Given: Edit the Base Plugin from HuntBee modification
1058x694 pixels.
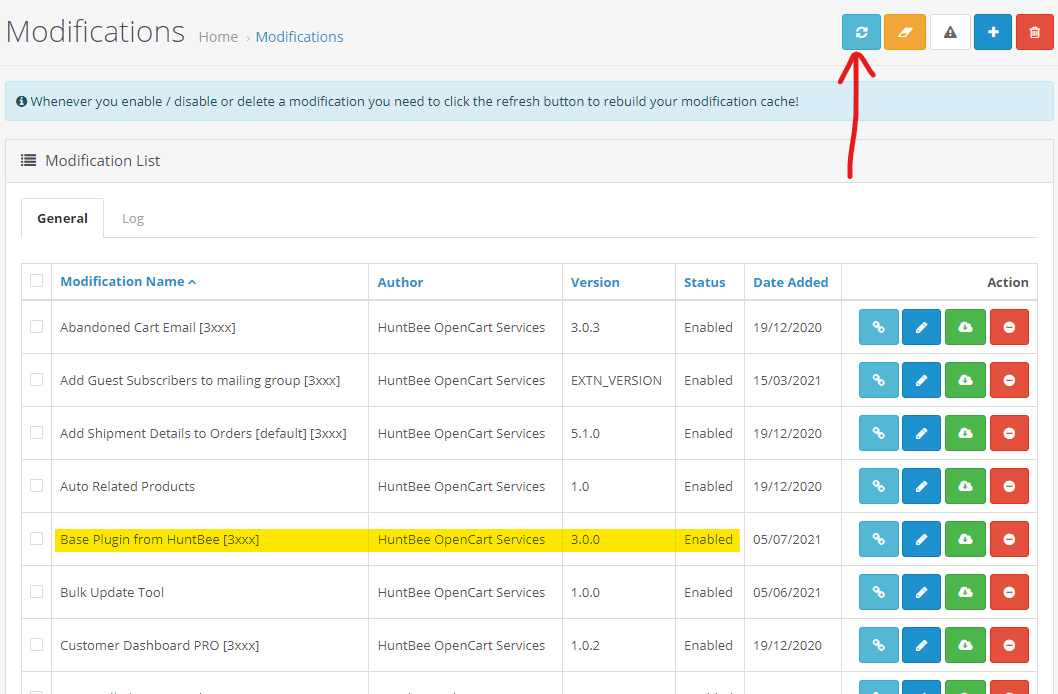Looking at the screenshot, I should pos(921,539).
